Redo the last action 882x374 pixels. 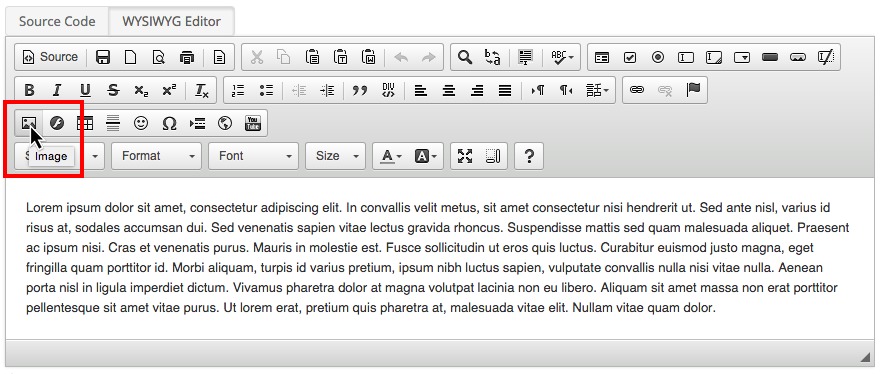tap(429, 57)
